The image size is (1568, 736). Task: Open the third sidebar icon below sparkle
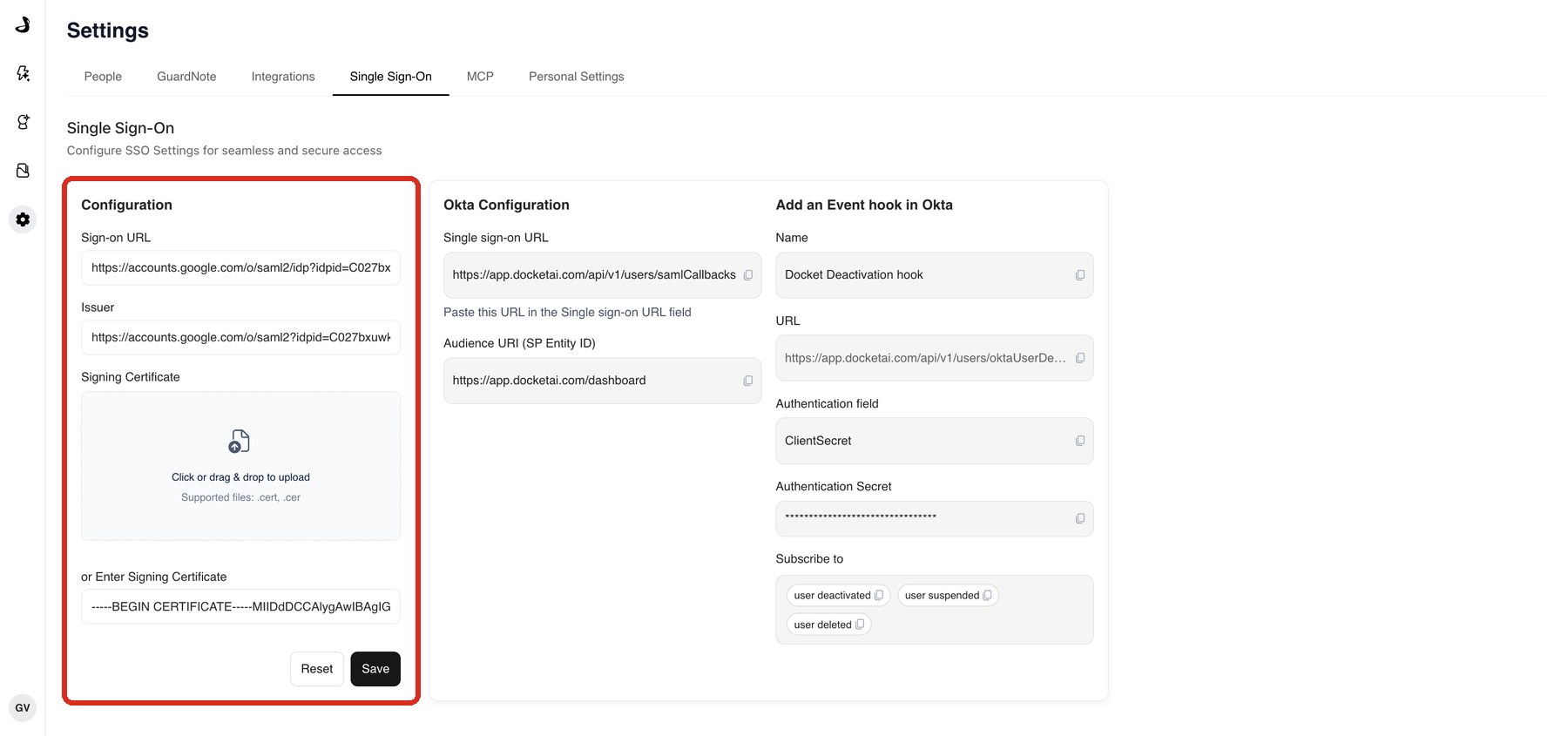pos(23,122)
